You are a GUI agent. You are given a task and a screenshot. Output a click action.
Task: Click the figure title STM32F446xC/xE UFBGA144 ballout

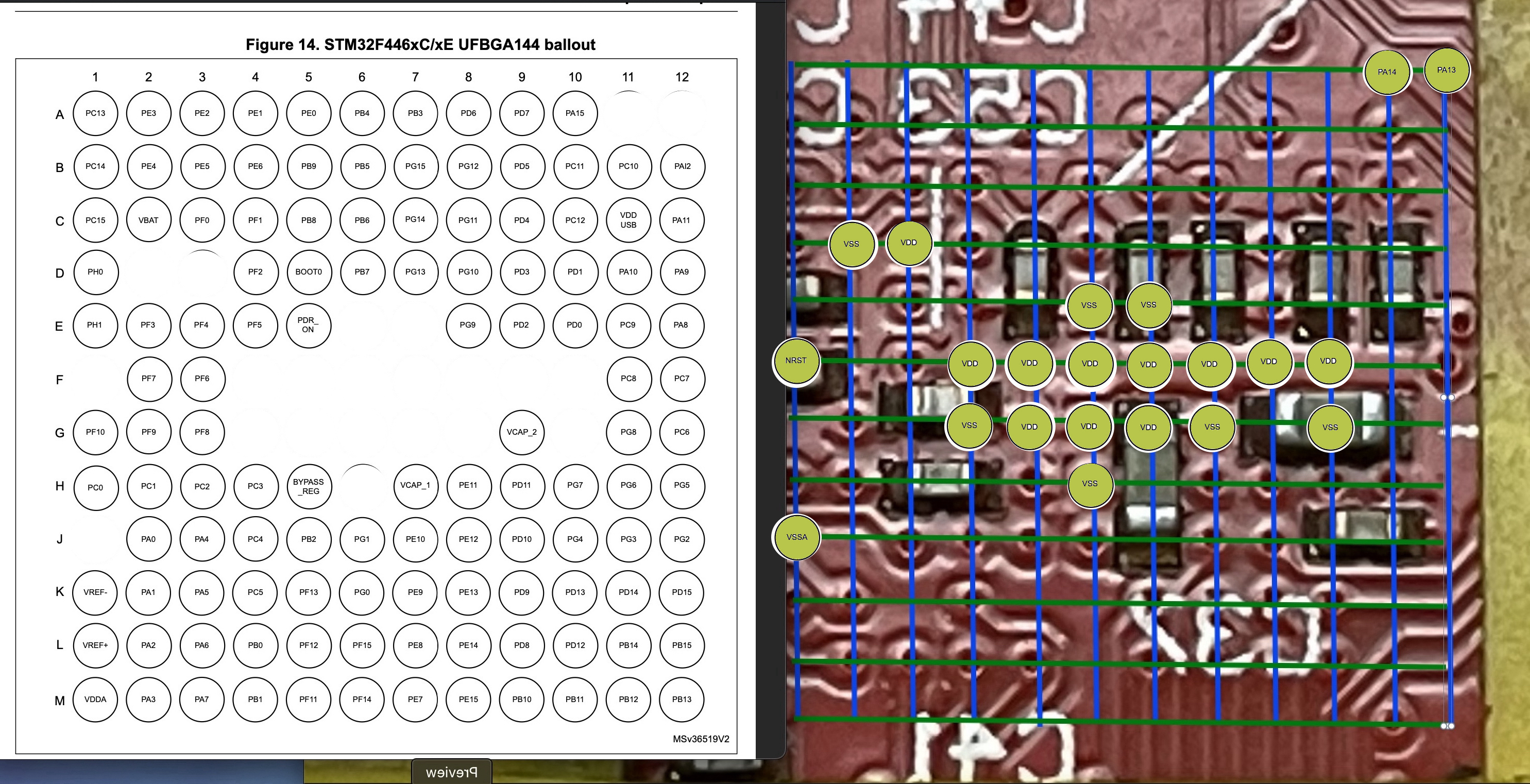[x=420, y=44]
